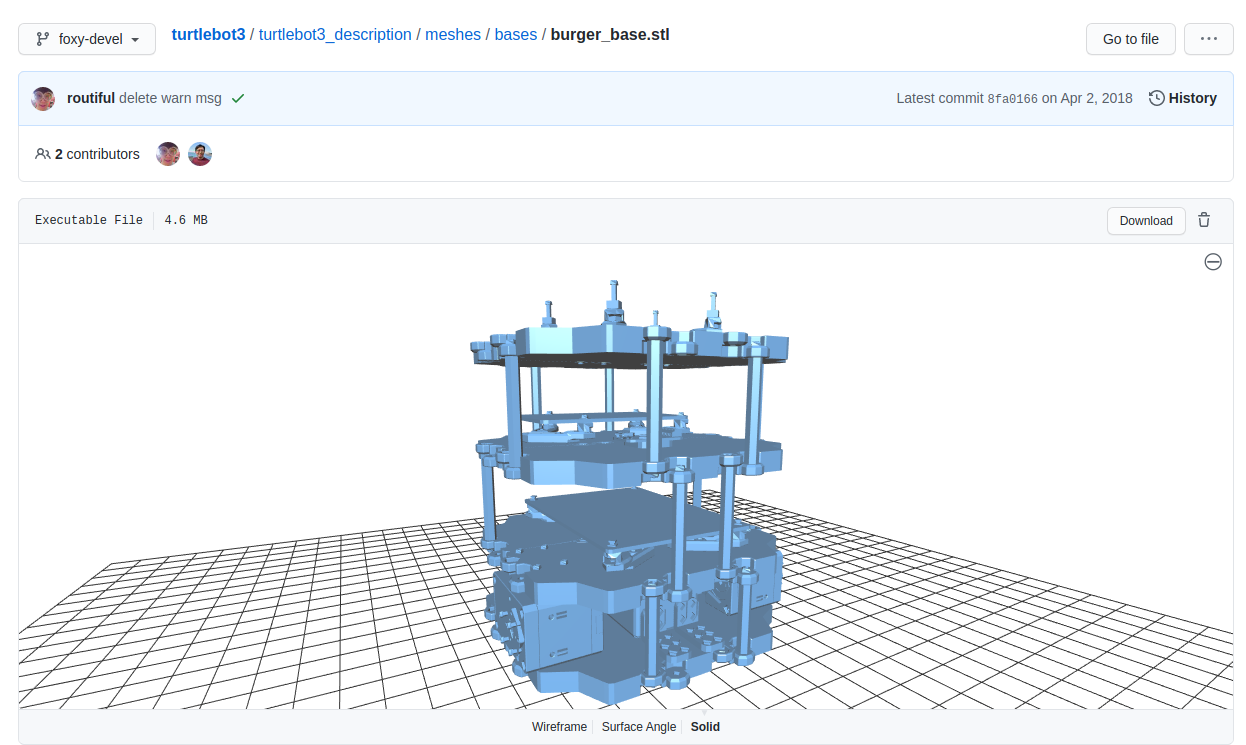Navigate to turtlebot3_description folder breadcrumb
This screenshot has height=745, width=1246.
335,35
